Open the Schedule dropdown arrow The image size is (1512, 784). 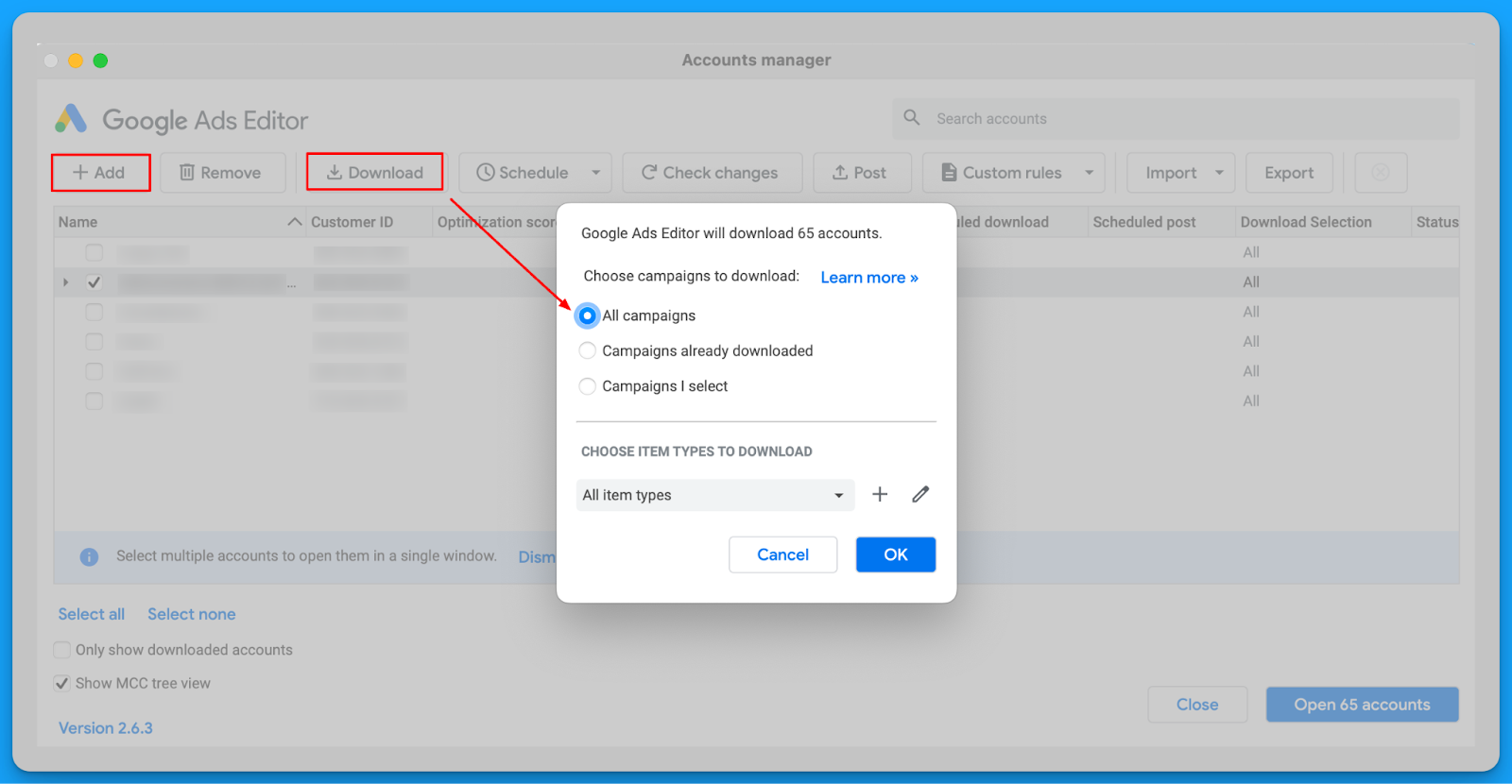pos(596,173)
